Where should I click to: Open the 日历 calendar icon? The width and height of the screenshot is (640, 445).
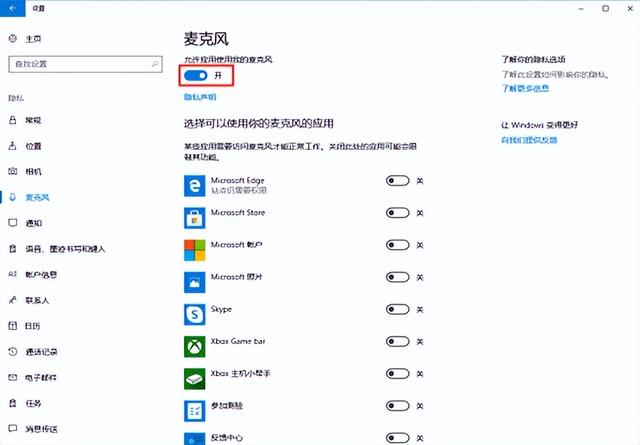click(13, 326)
